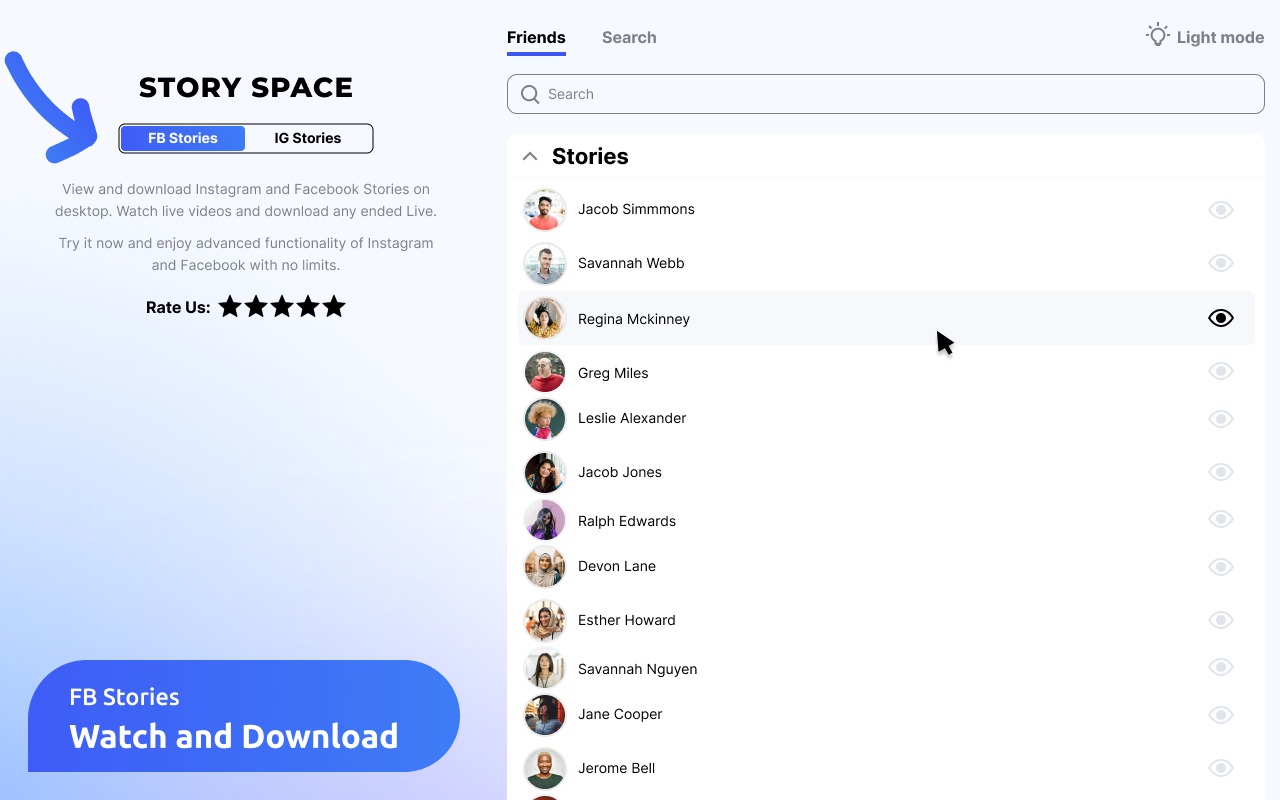Open Devon Lane's avatar
Screen dimensions: 1280x800
(545, 567)
